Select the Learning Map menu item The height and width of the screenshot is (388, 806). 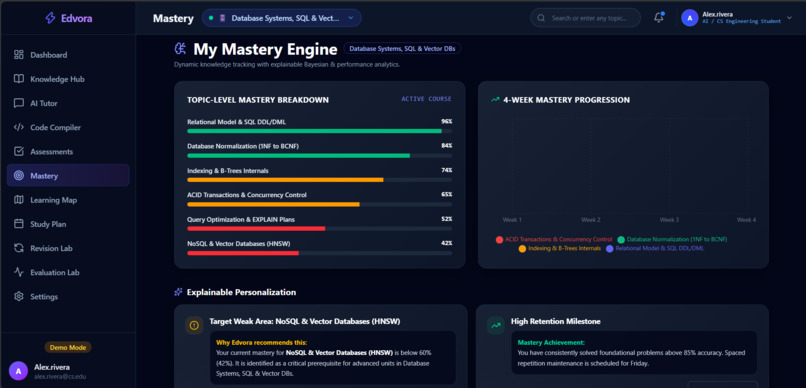(x=68, y=200)
